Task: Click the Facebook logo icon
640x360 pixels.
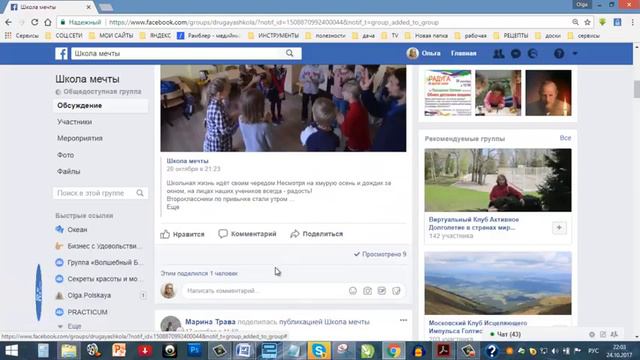Action: 61,53
